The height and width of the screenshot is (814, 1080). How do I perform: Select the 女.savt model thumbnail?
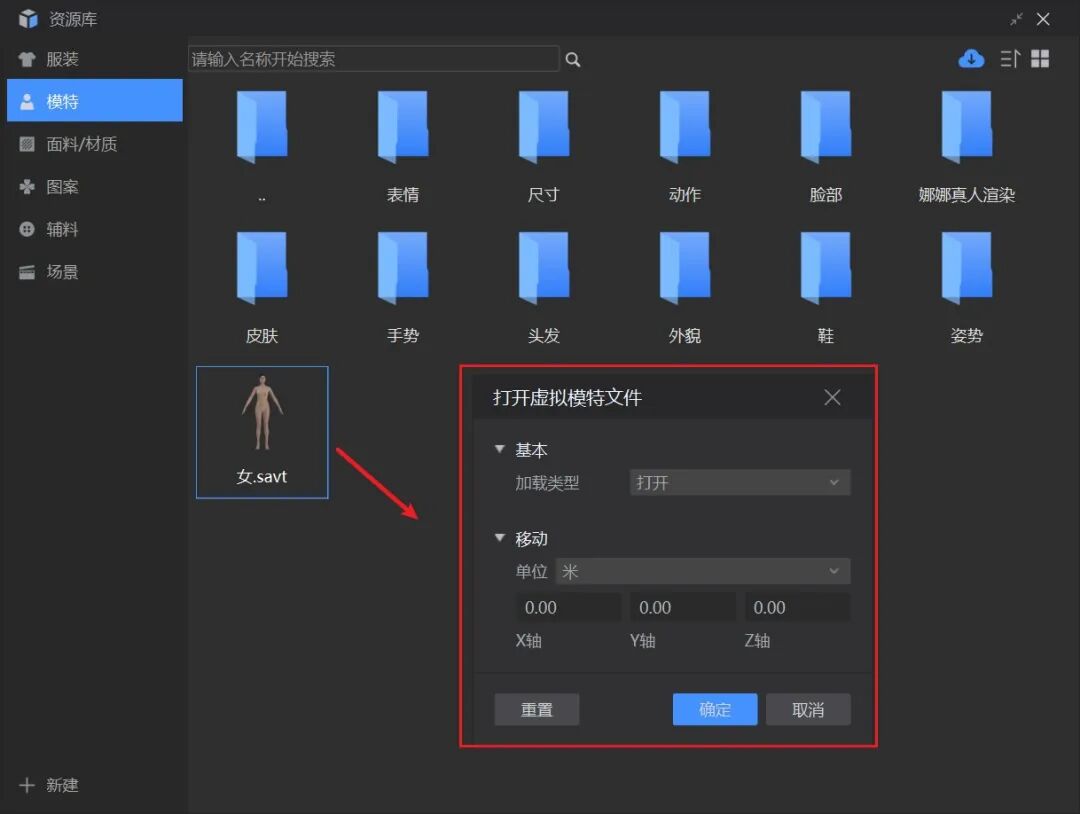[x=261, y=425]
